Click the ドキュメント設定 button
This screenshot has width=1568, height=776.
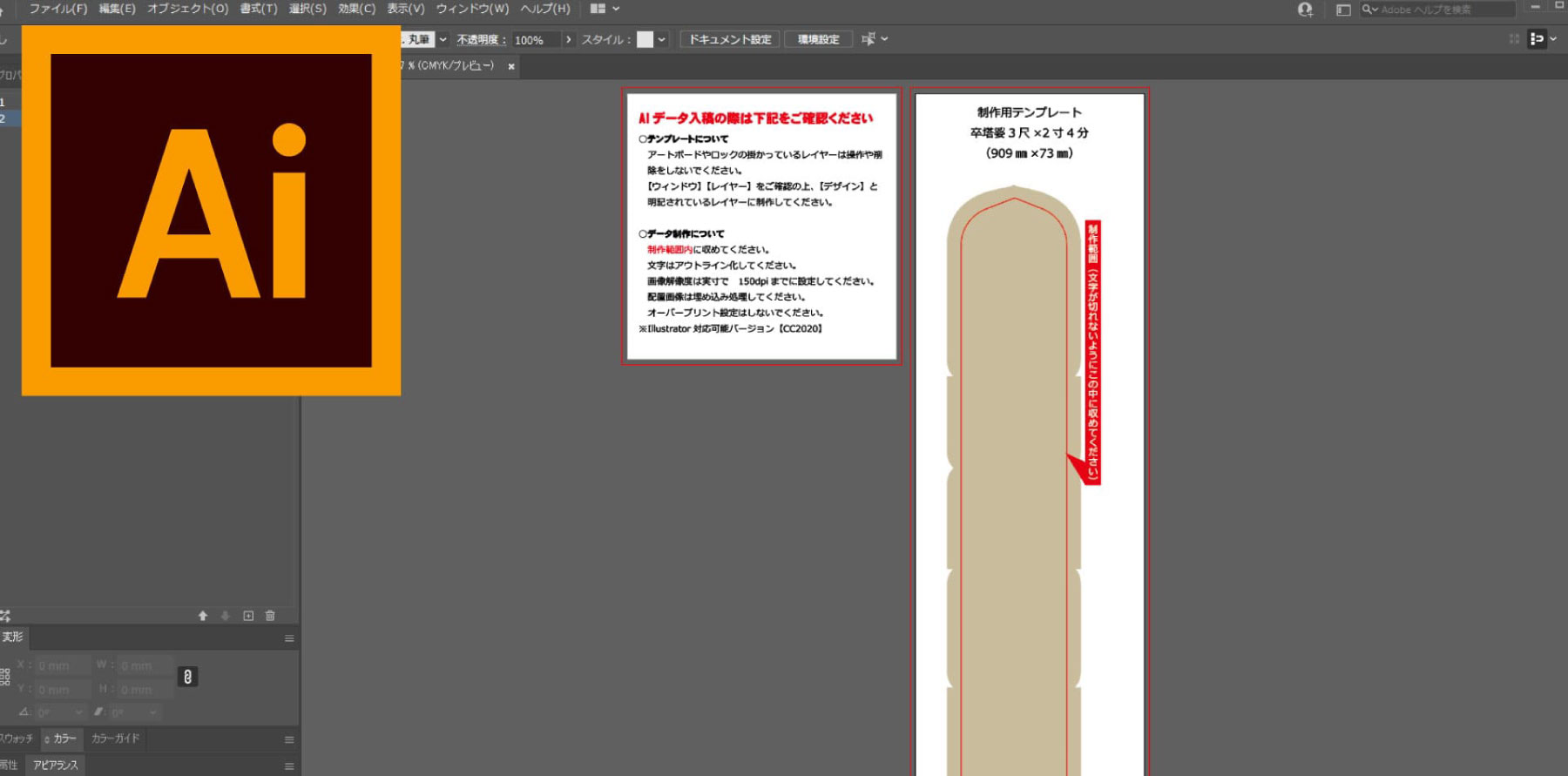[730, 39]
